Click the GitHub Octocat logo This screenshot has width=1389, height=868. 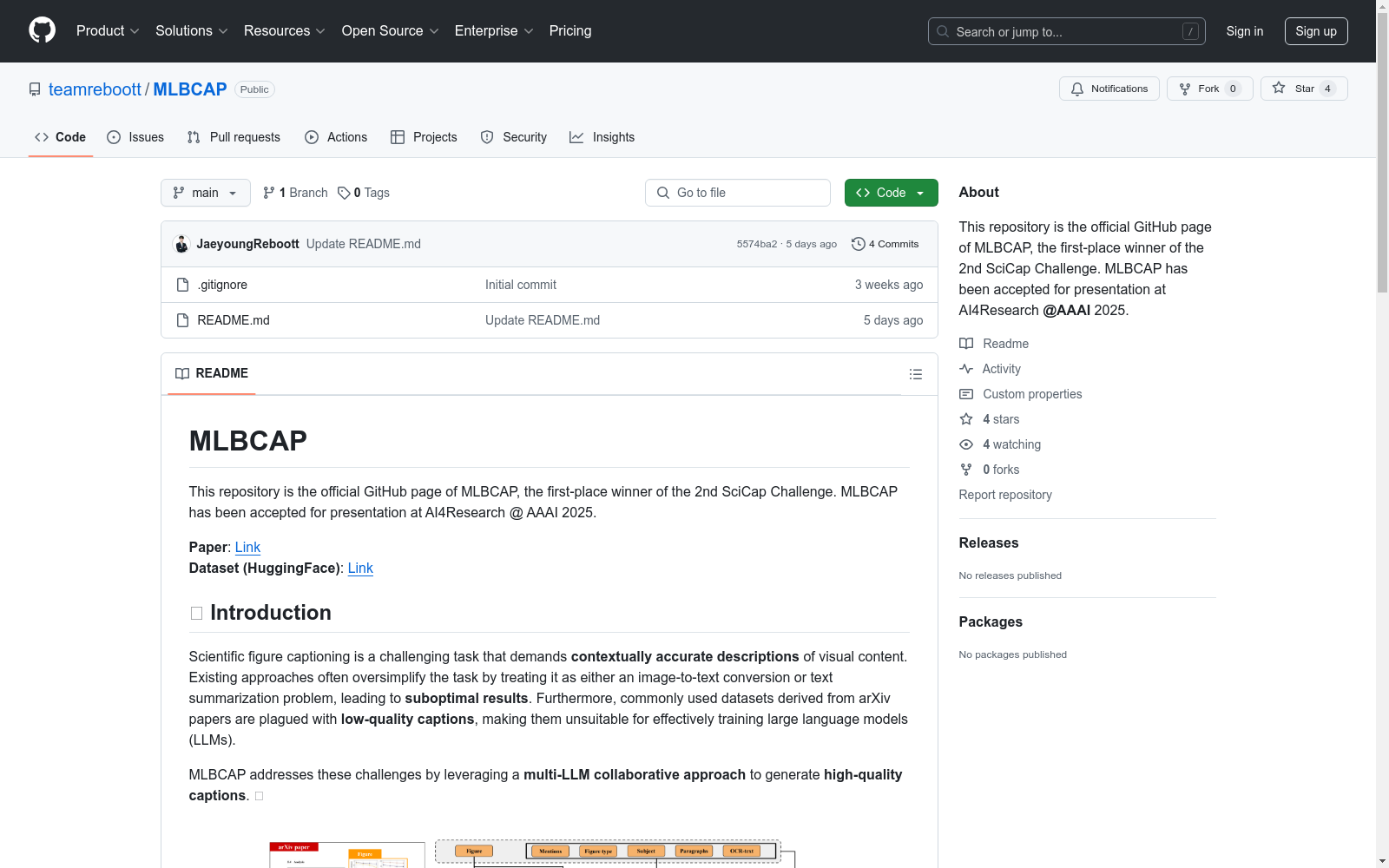(x=42, y=30)
